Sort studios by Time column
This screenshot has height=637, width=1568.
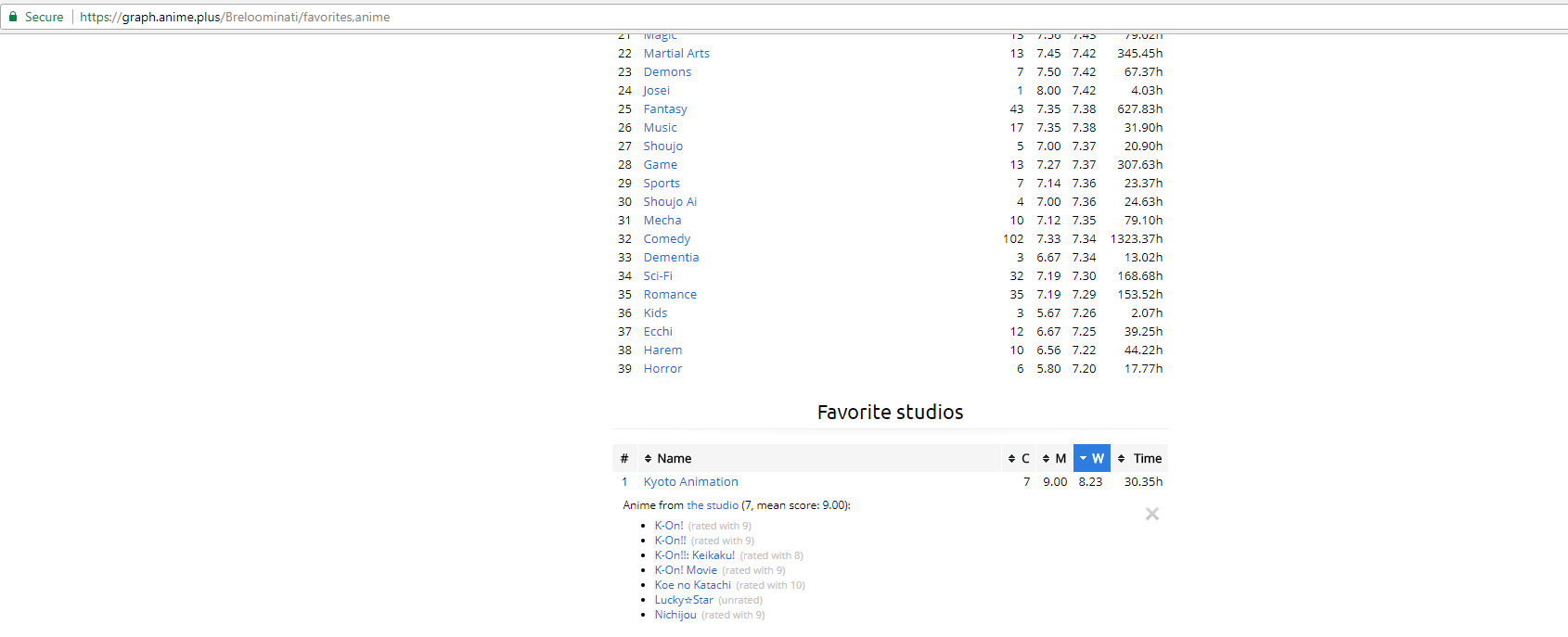tap(1139, 458)
